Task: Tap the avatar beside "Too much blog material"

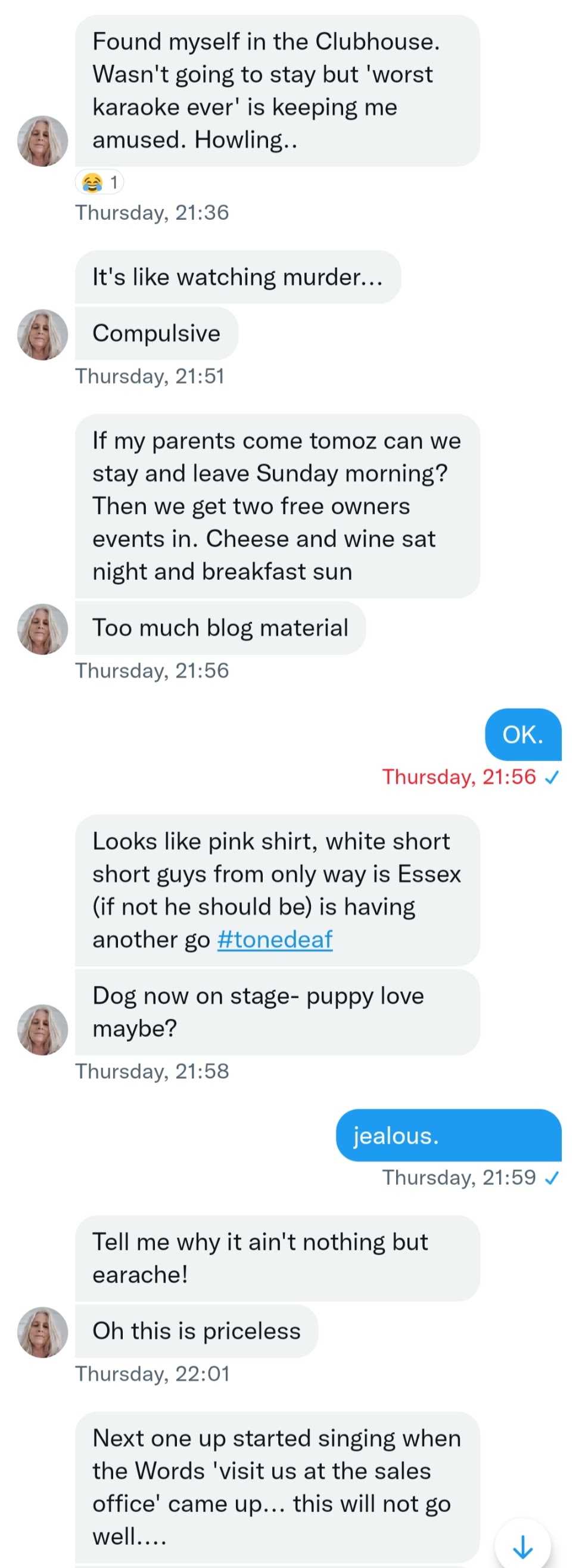Action: (42, 629)
